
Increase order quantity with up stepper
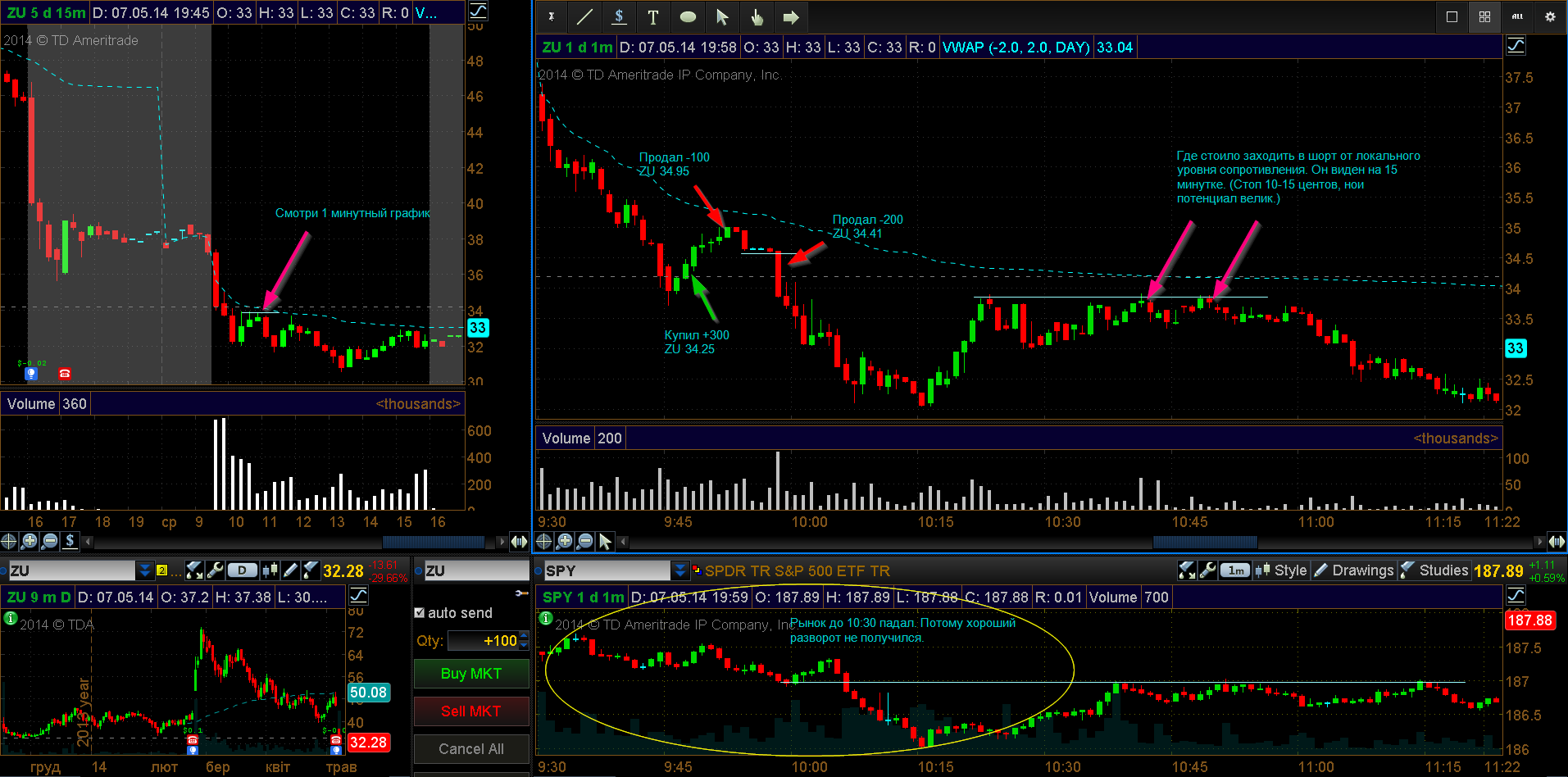coord(525,636)
